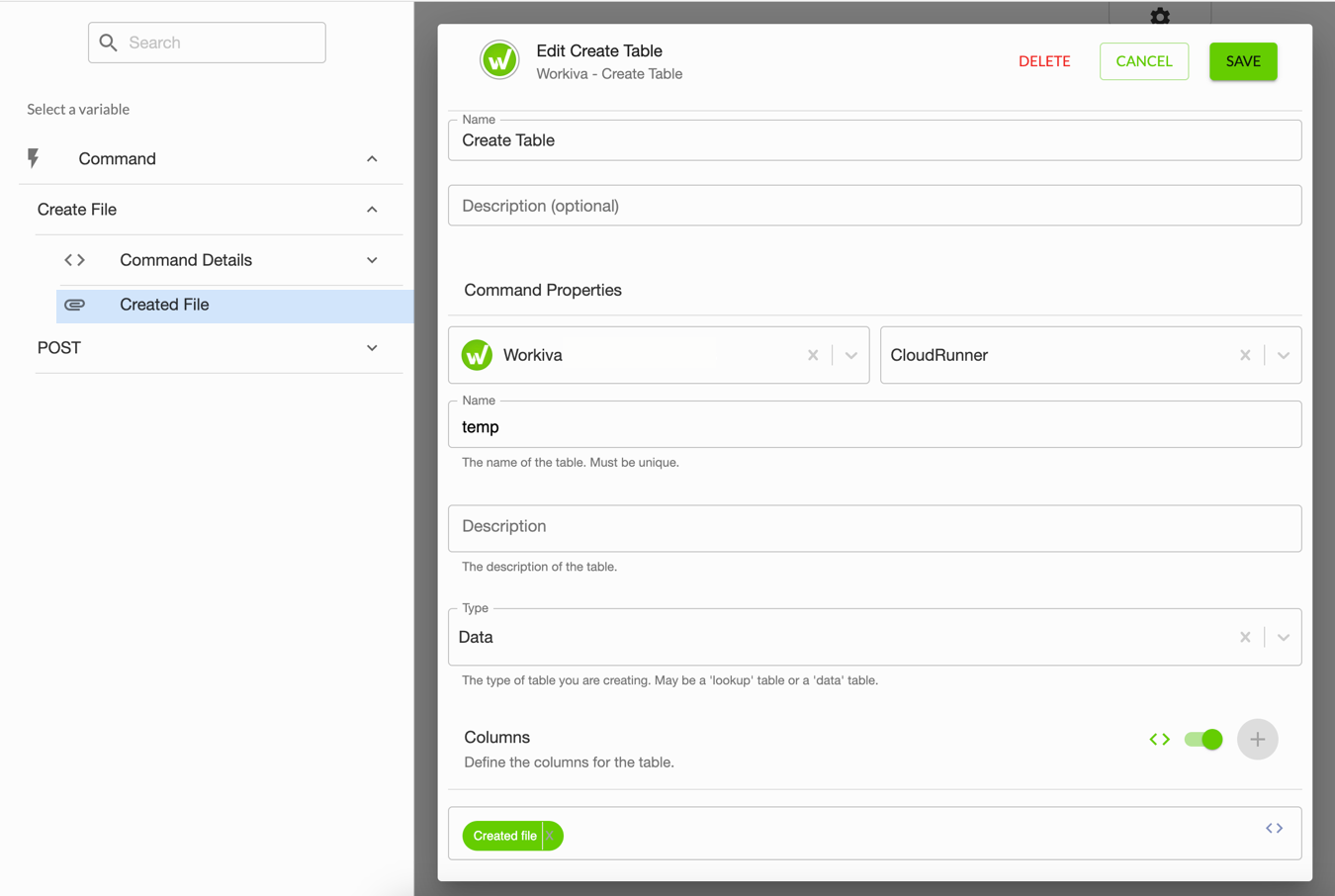Click the Command Details row label
1335x896 pixels.
(186, 260)
